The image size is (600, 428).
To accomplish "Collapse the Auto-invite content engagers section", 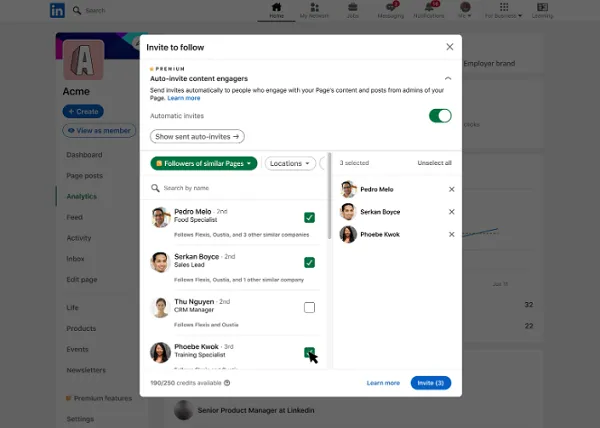I will (x=448, y=78).
